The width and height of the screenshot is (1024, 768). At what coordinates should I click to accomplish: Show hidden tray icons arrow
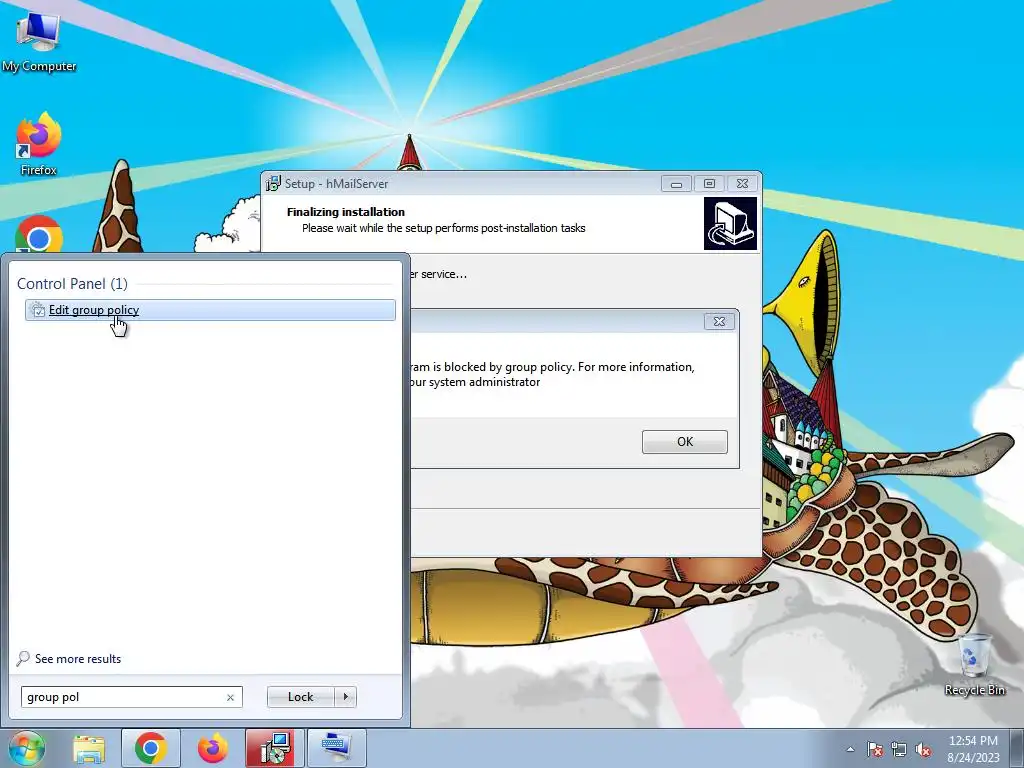(850, 749)
